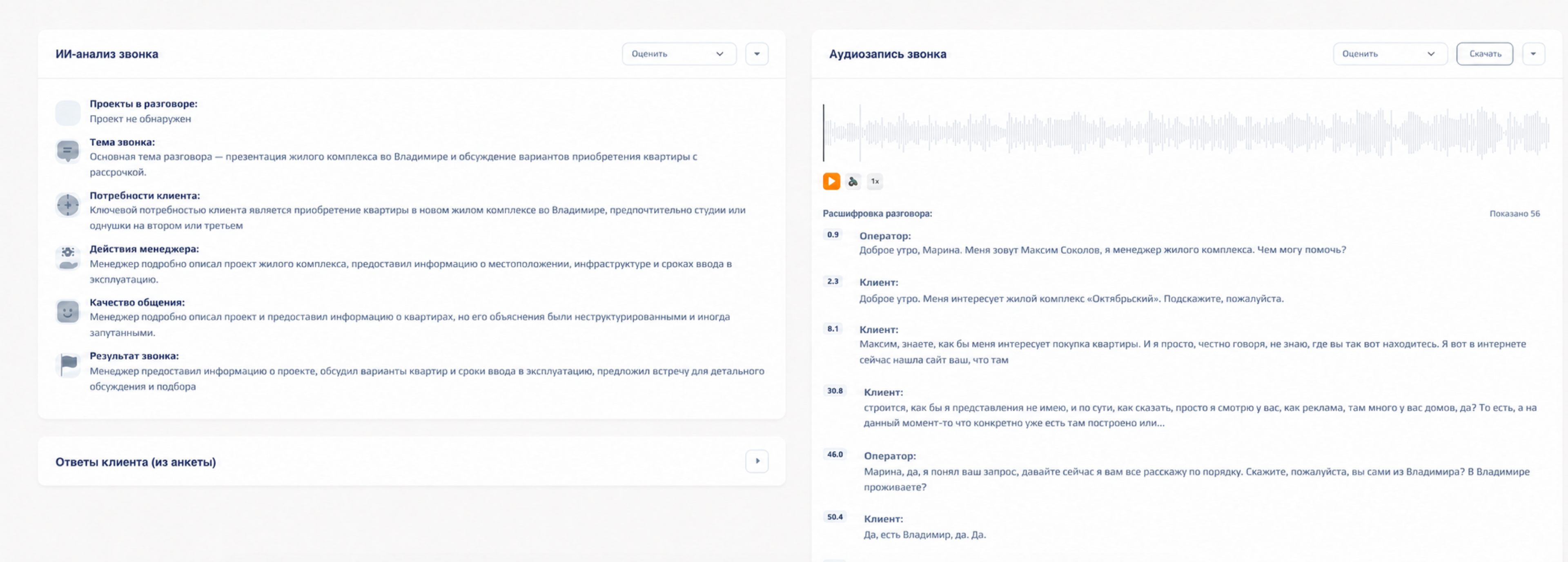Click the ИИ-анализ звонка heading
Viewport: 1568px width, 562px height.
click(x=107, y=54)
